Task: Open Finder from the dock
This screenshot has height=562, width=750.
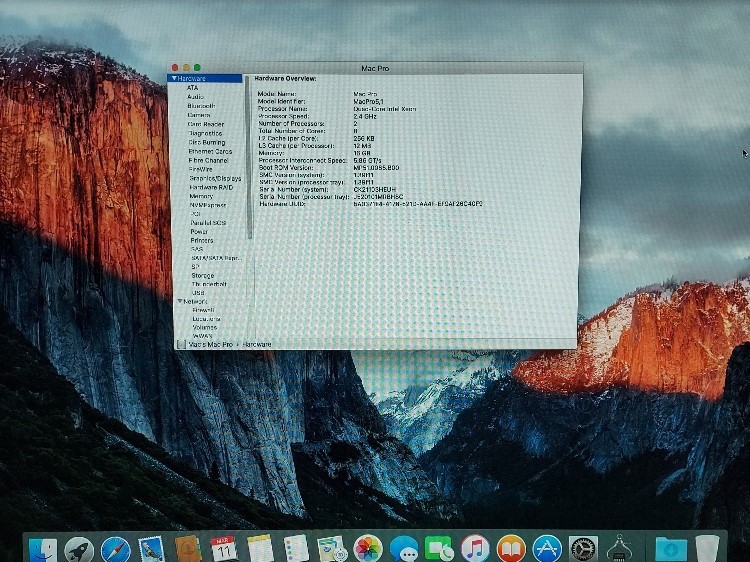Action: [44, 548]
